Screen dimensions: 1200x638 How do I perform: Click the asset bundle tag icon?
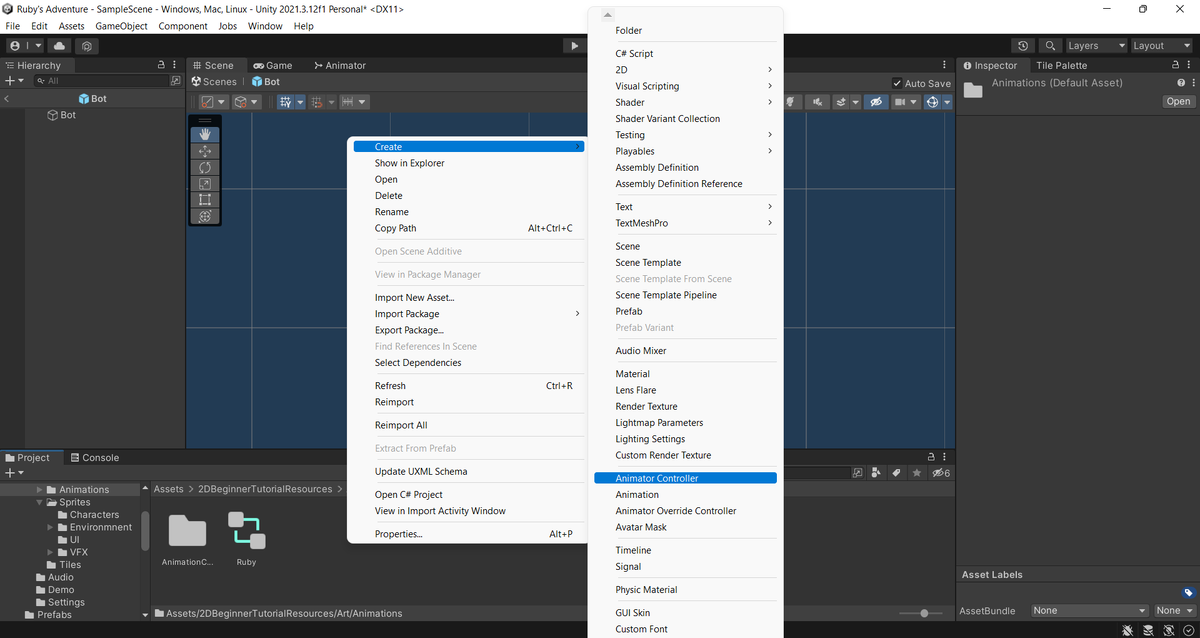click(1188, 592)
